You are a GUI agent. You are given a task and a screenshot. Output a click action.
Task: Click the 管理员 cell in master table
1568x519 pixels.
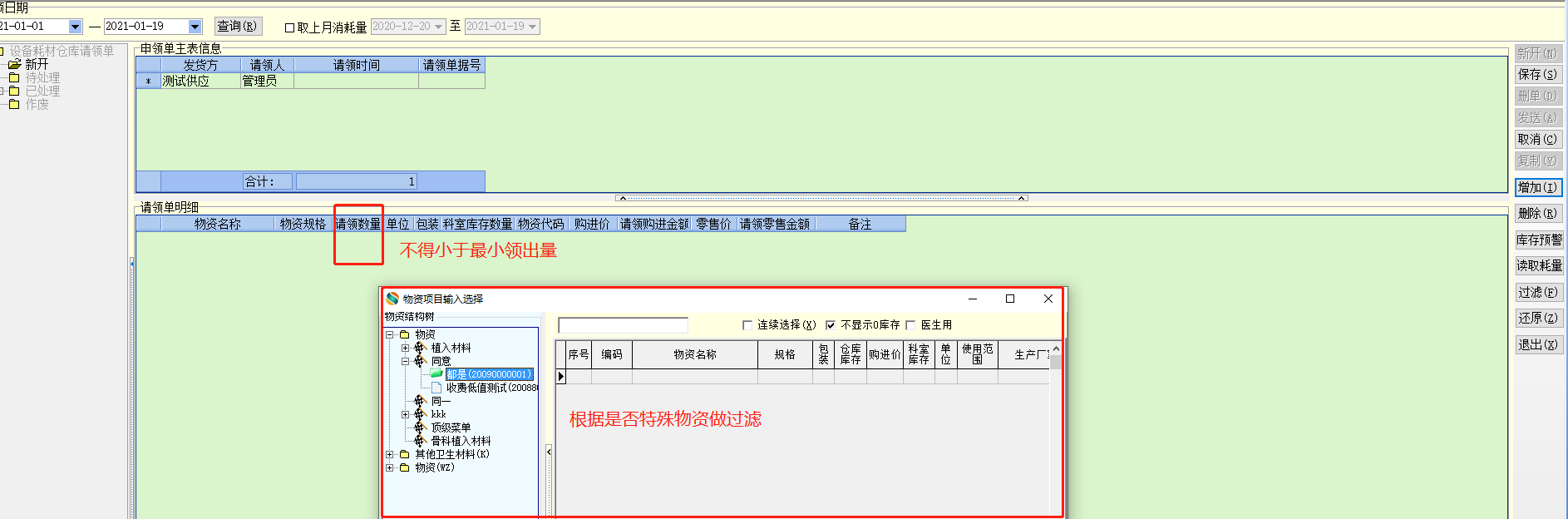coord(267,81)
